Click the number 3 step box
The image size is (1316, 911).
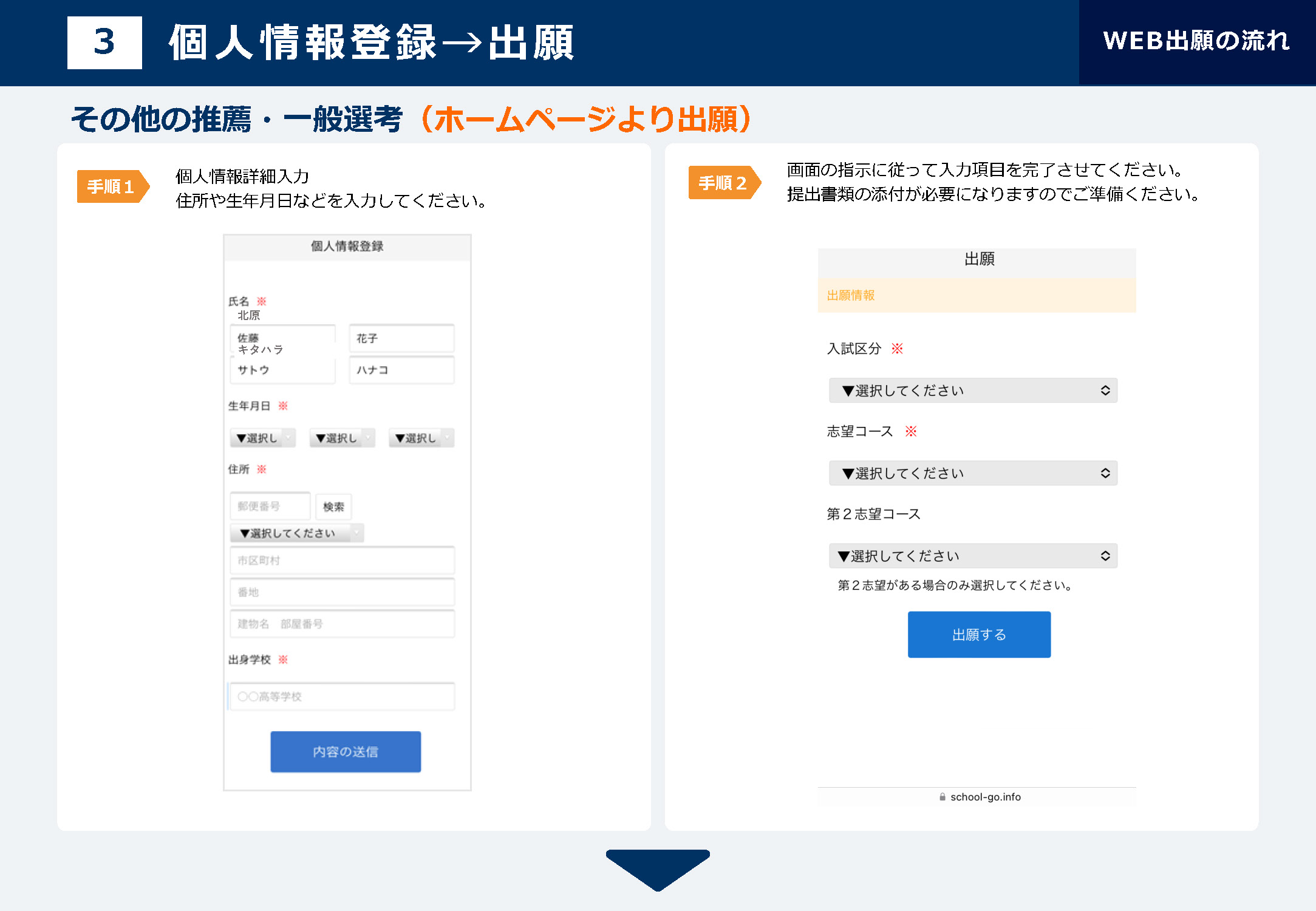pos(104,43)
